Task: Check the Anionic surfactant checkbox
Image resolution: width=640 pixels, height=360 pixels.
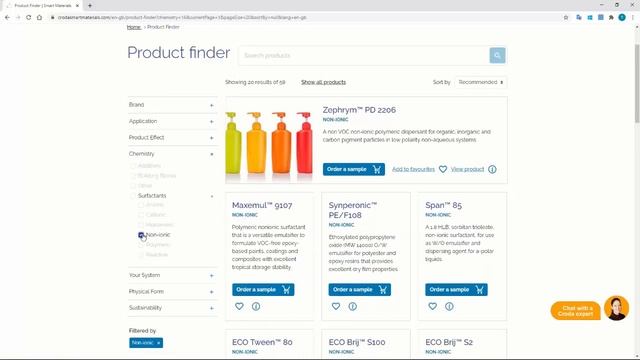Action: point(141,205)
